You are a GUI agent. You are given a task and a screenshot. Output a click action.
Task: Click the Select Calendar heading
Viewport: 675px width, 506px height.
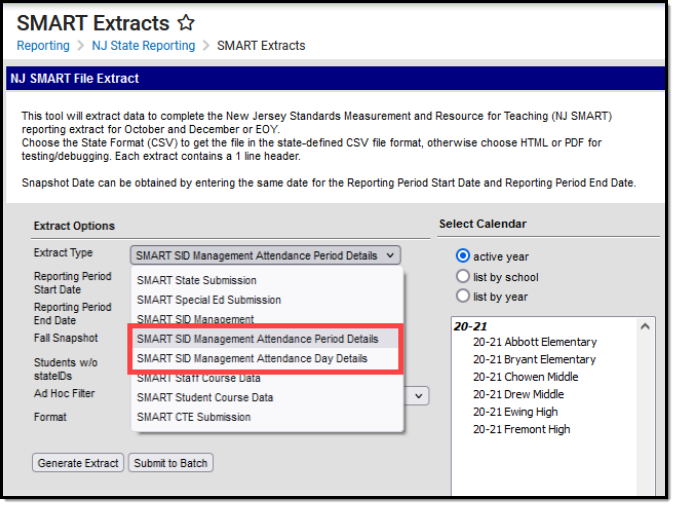[x=483, y=224]
